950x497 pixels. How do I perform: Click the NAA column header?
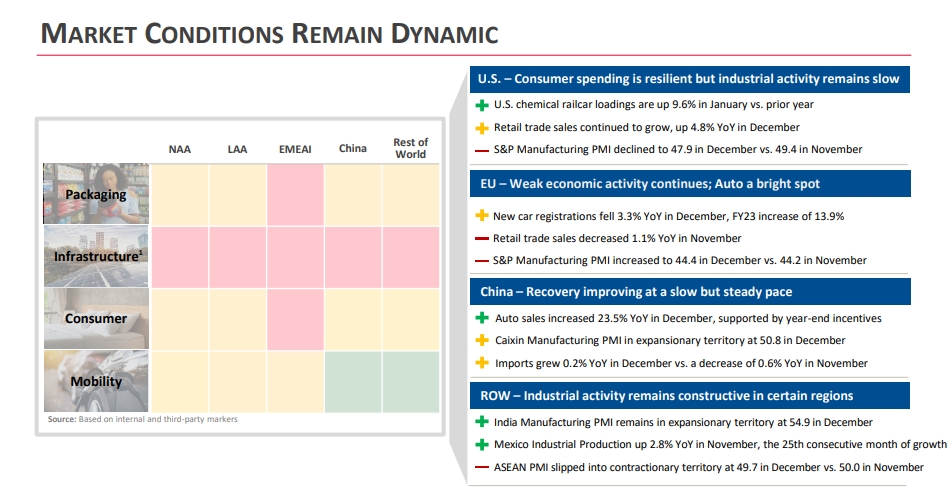tap(179, 149)
